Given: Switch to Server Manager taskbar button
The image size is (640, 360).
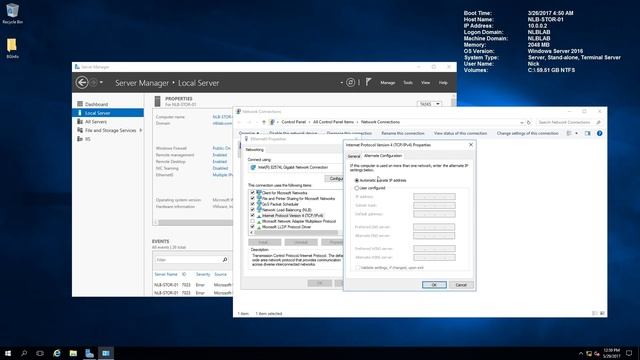Looking at the screenshot, I should click(89, 353).
